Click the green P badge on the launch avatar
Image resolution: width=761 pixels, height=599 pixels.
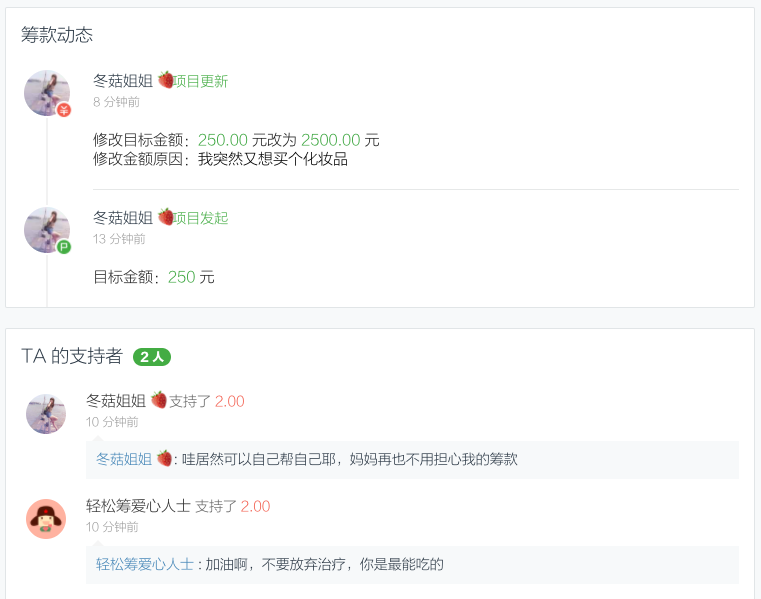(x=64, y=246)
